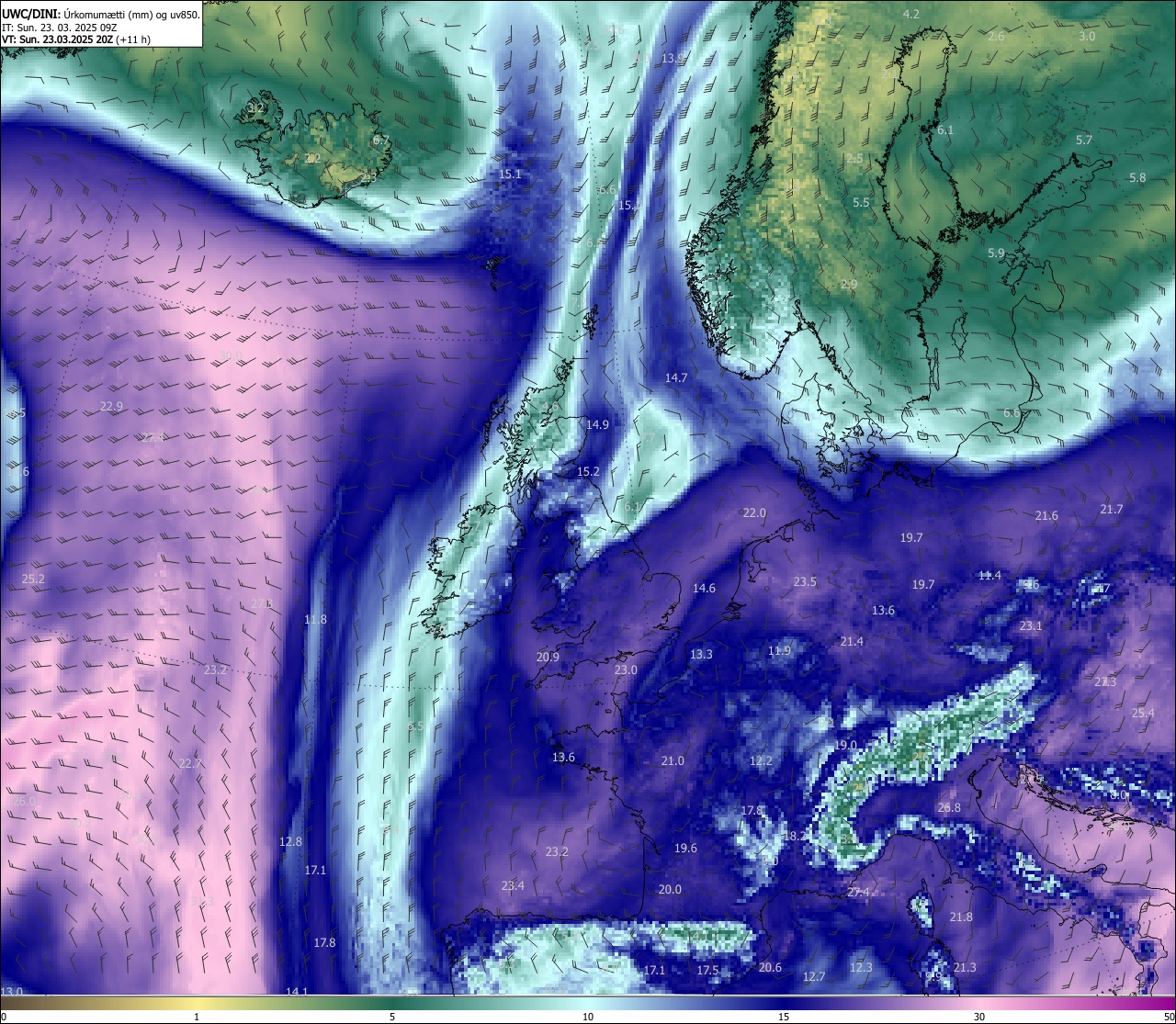Click the 19.0 map value
Image resolution: width=1176 pixels, height=1024 pixels.
845,745
